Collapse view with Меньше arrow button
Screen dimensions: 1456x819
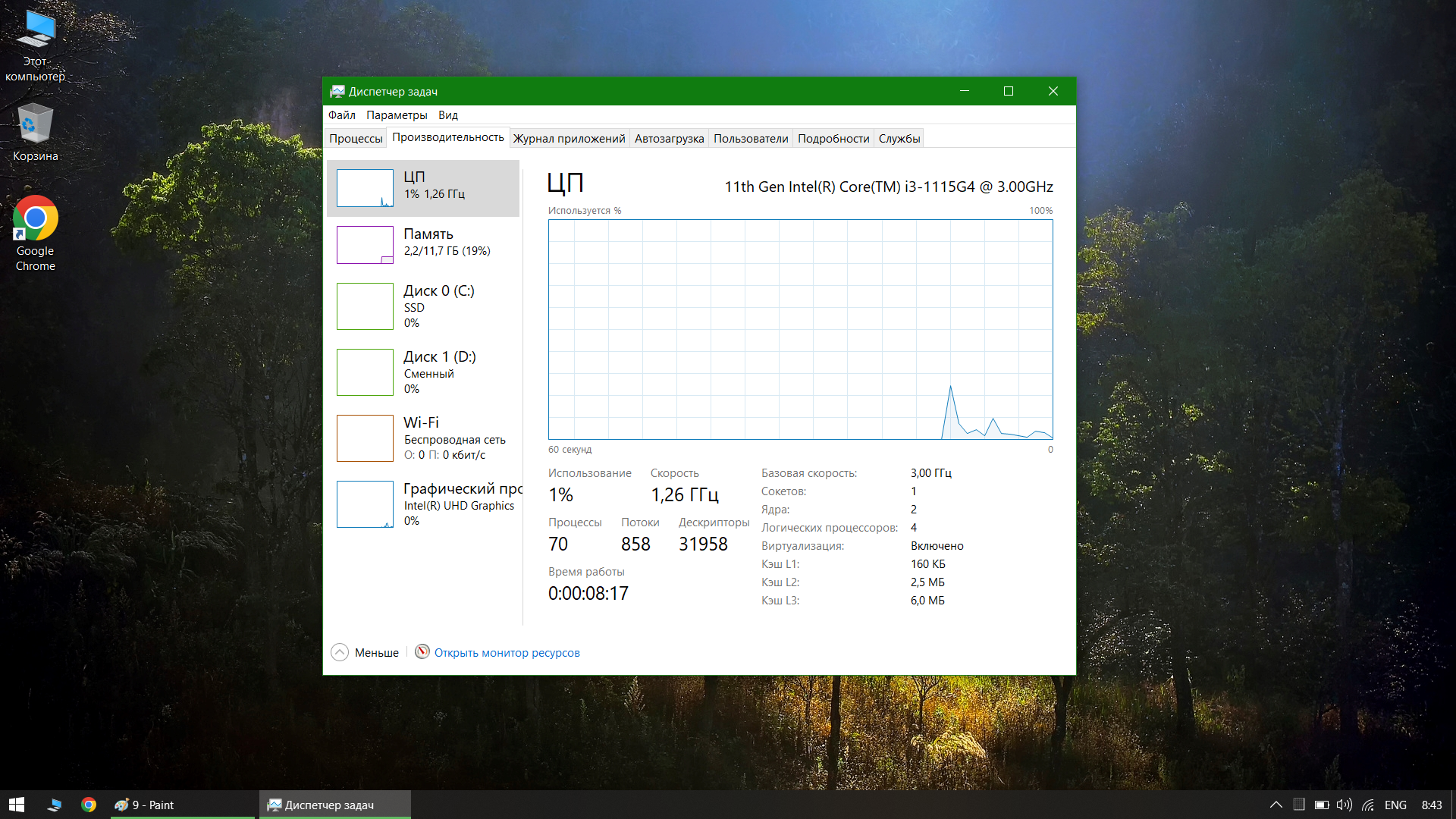pos(340,652)
